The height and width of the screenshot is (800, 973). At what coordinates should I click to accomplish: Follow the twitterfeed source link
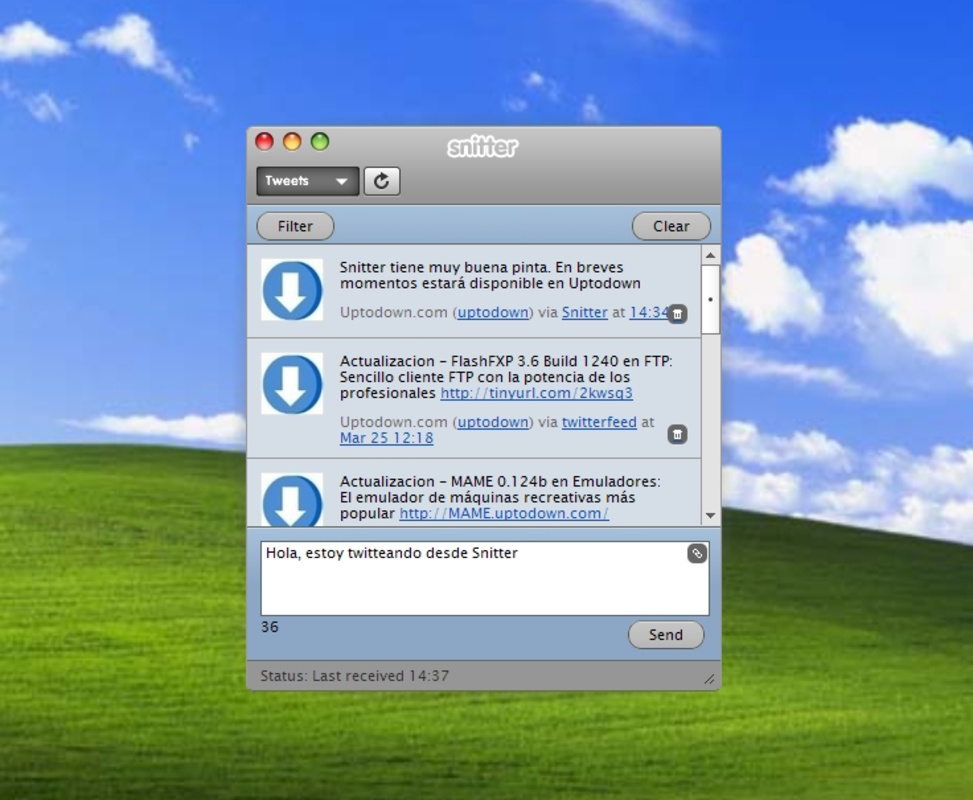pyautogui.click(x=599, y=422)
